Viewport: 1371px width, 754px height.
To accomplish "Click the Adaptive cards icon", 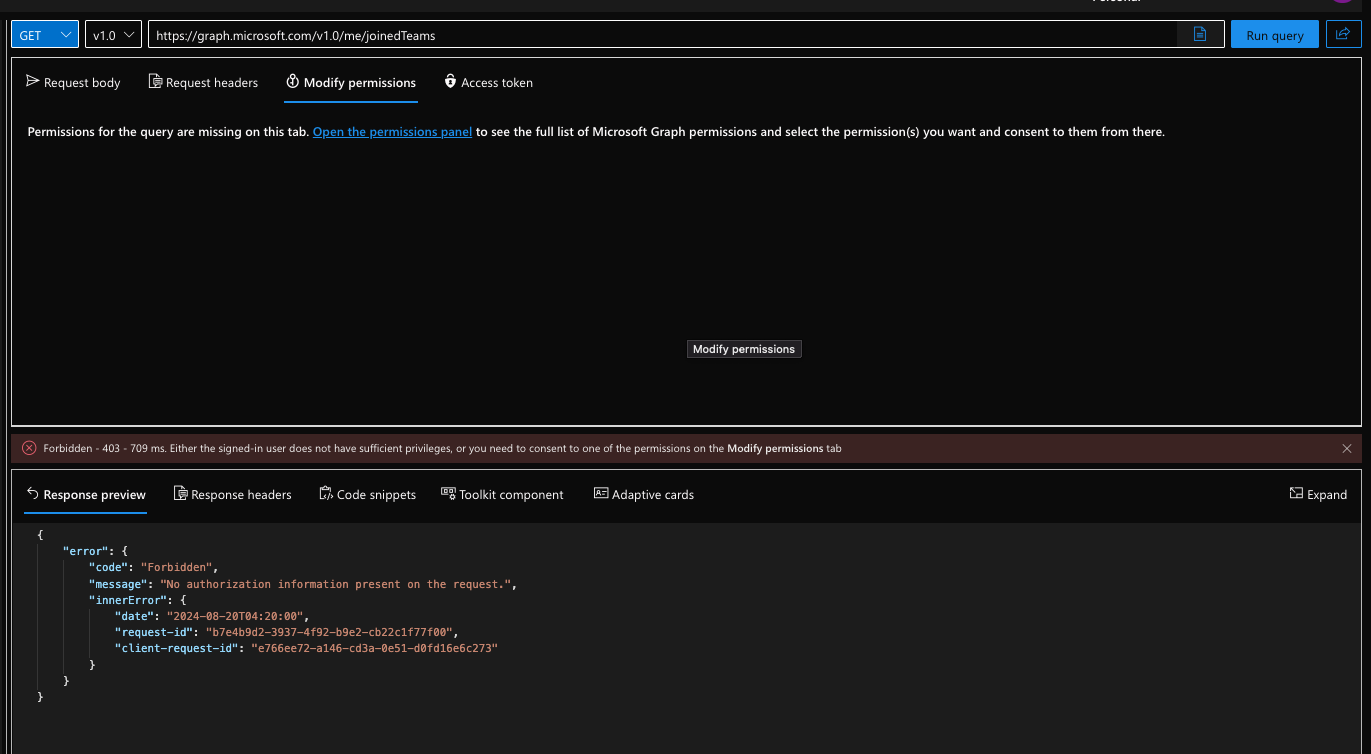I will coord(600,493).
